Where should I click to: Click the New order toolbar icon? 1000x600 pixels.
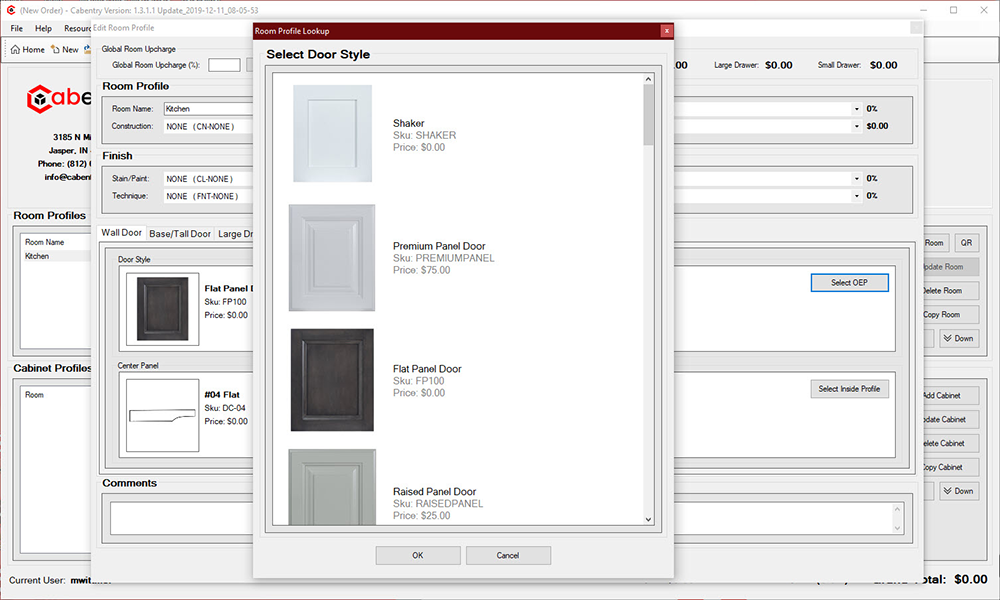coord(64,50)
